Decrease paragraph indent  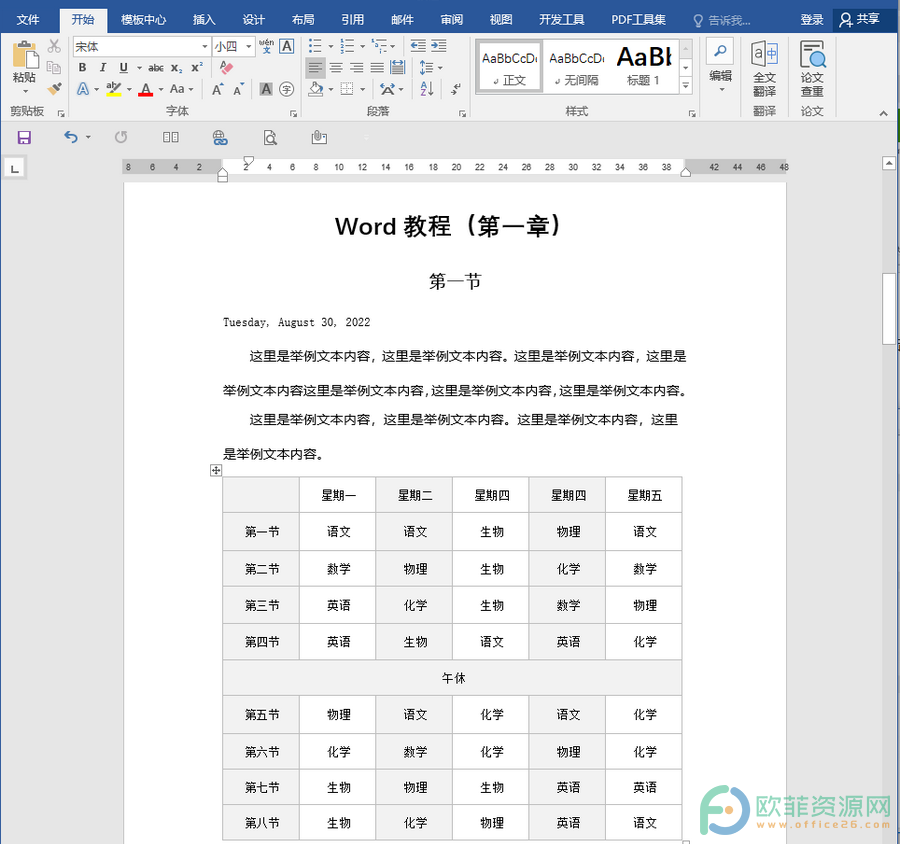pos(418,46)
